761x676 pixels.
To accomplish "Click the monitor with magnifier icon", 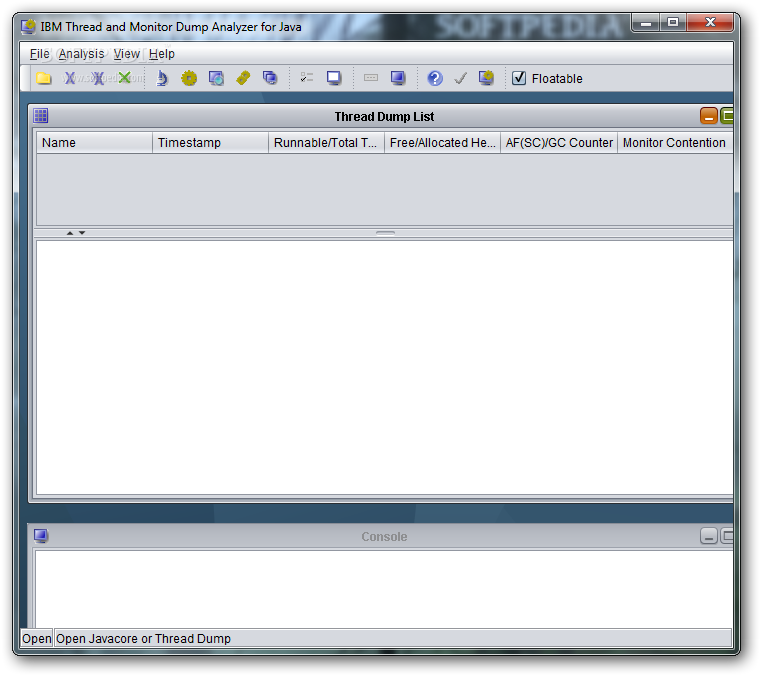I will (x=216, y=78).
